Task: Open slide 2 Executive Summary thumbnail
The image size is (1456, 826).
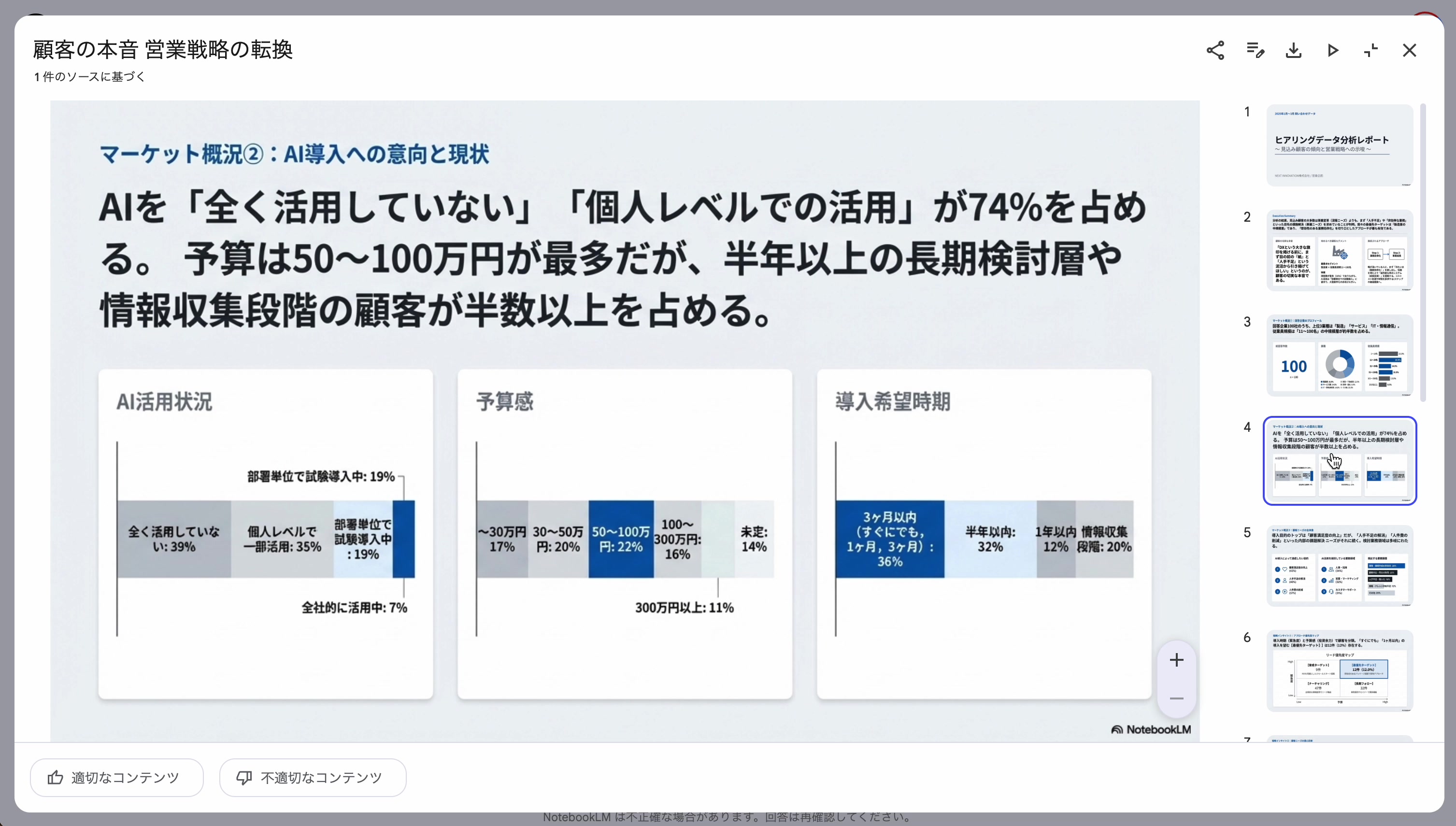Action: click(x=1339, y=250)
